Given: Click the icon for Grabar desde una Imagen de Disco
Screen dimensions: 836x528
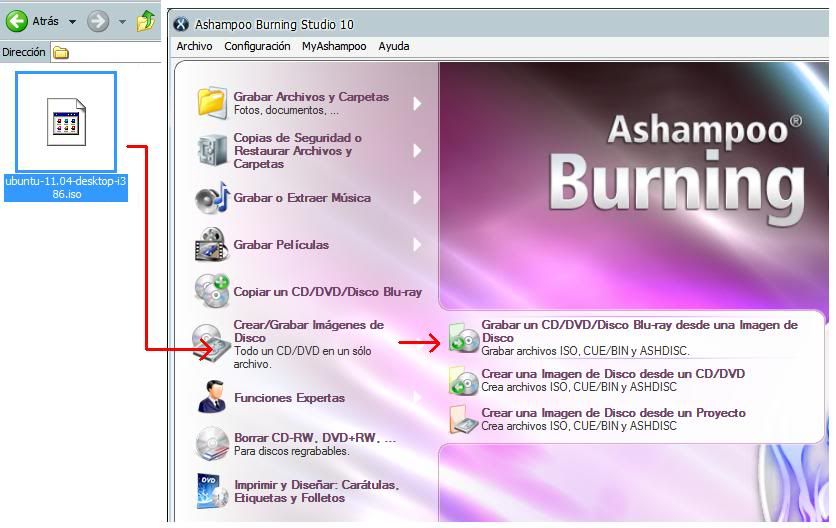Looking at the screenshot, I should point(464,338).
